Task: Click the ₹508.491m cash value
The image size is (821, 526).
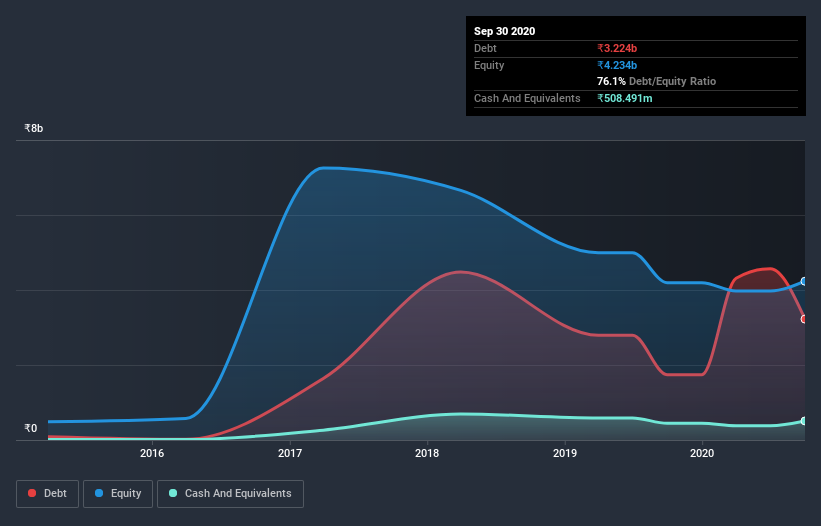Action: pyautogui.click(x=625, y=98)
